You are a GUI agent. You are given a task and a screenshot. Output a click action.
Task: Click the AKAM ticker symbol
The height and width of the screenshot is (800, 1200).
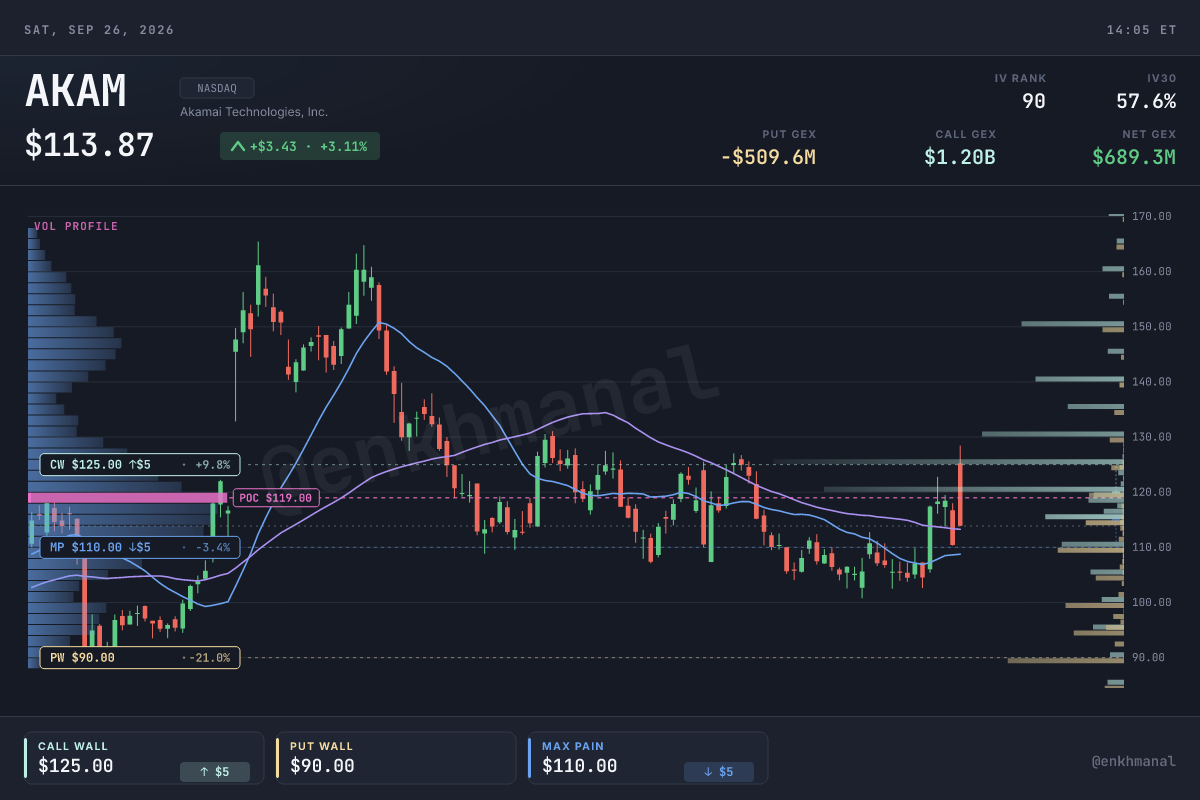click(x=76, y=92)
